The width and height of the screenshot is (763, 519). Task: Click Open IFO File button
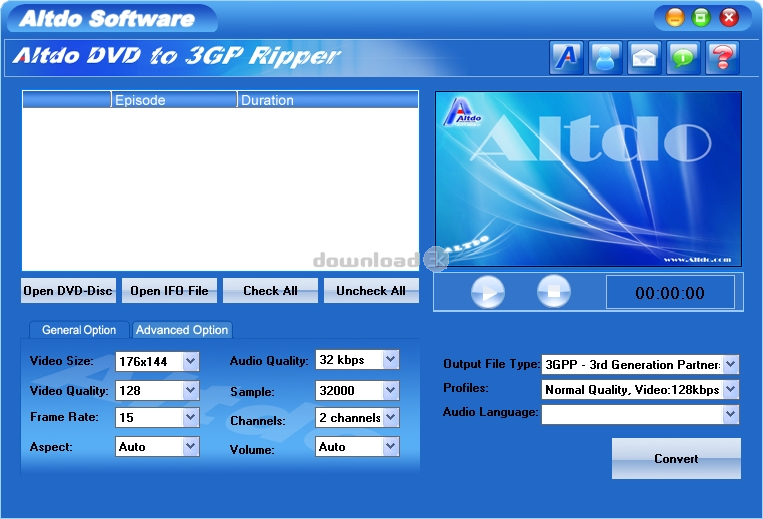tap(169, 291)
